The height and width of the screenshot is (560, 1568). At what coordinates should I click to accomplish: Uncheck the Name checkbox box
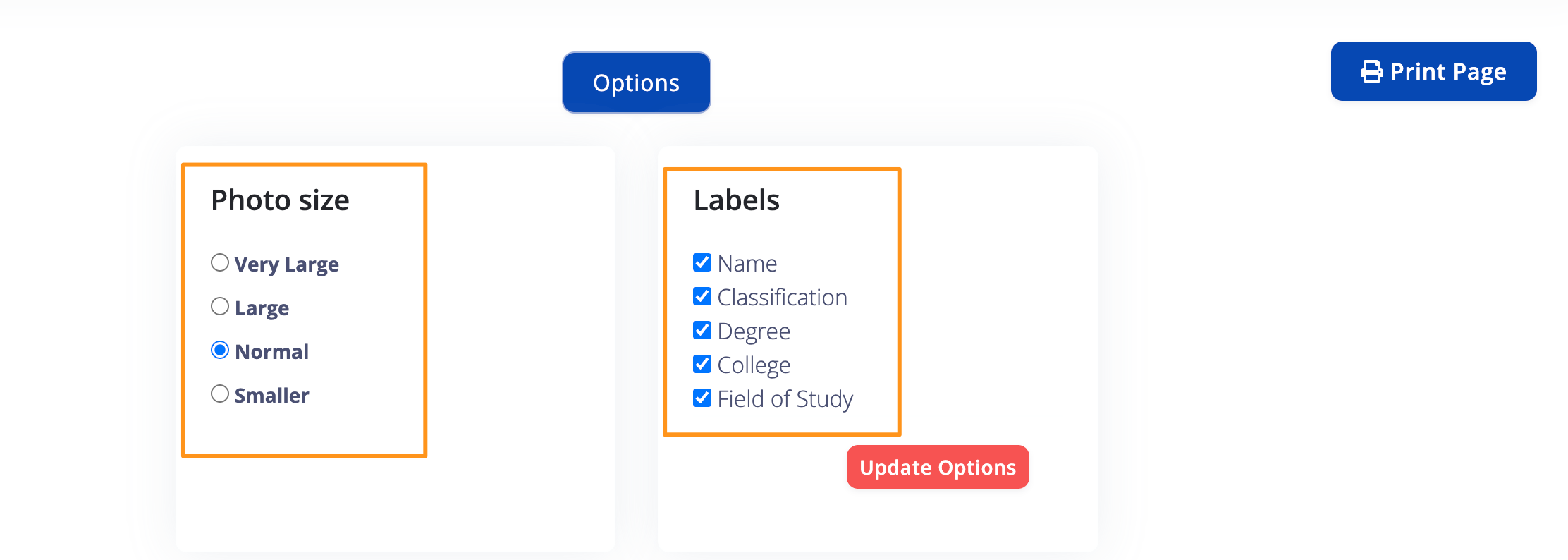click(x=702, y=263)
